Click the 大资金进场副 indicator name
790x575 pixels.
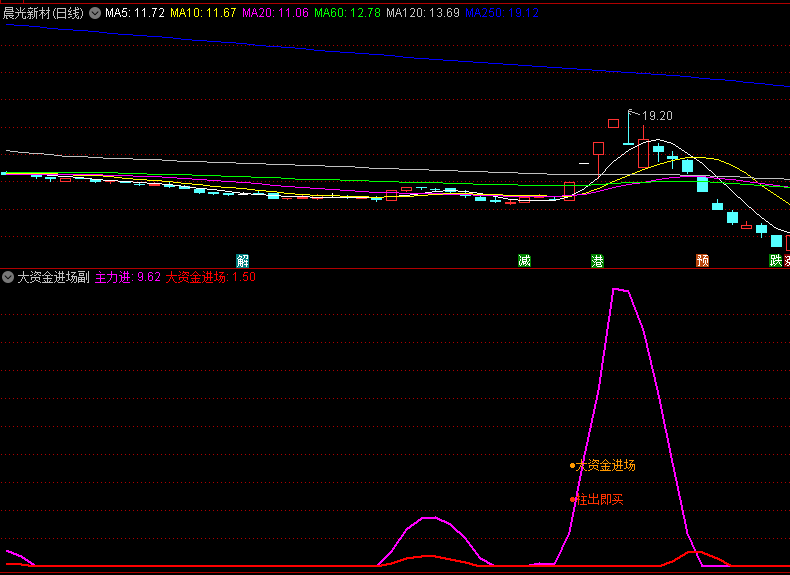[x=53, y=277]
